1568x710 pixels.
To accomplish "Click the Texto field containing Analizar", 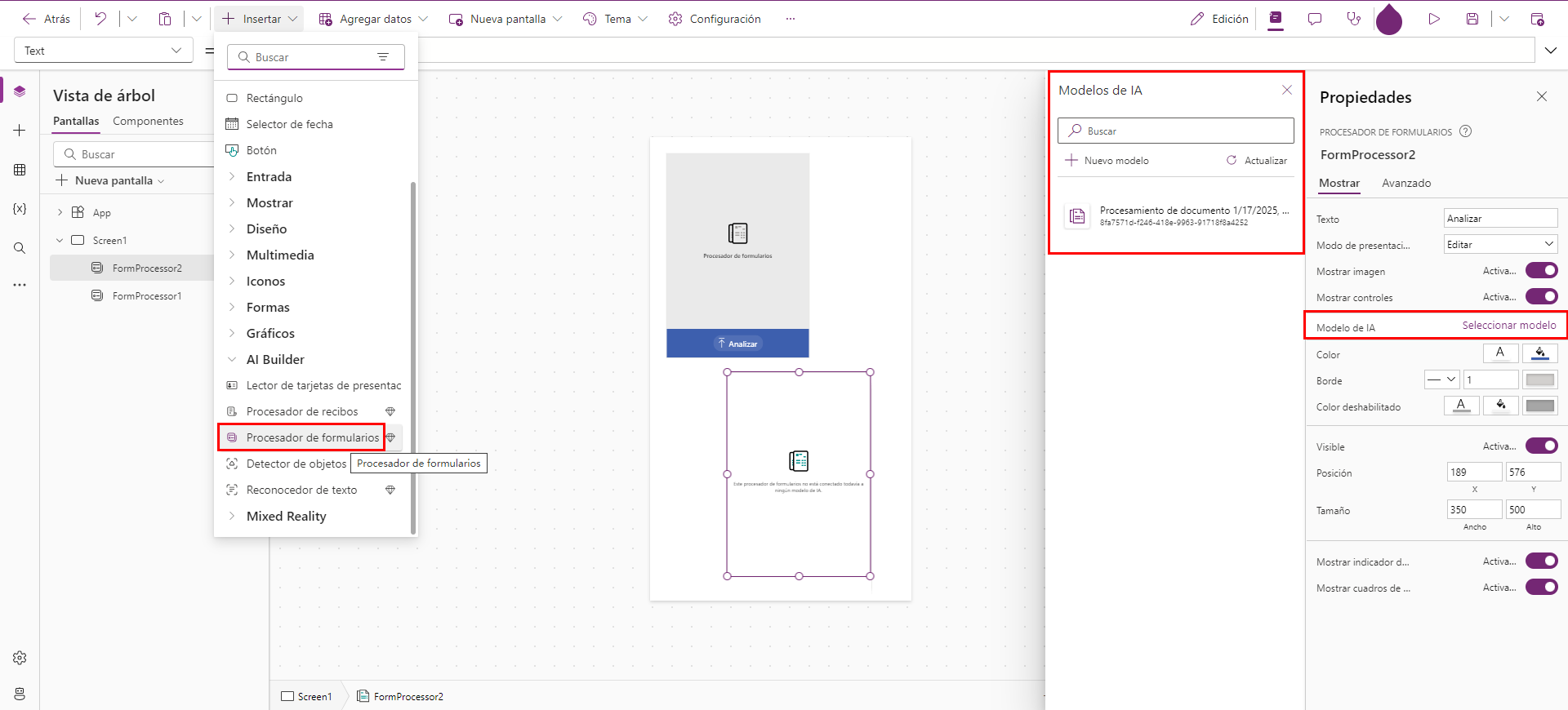I will 1501,218.
